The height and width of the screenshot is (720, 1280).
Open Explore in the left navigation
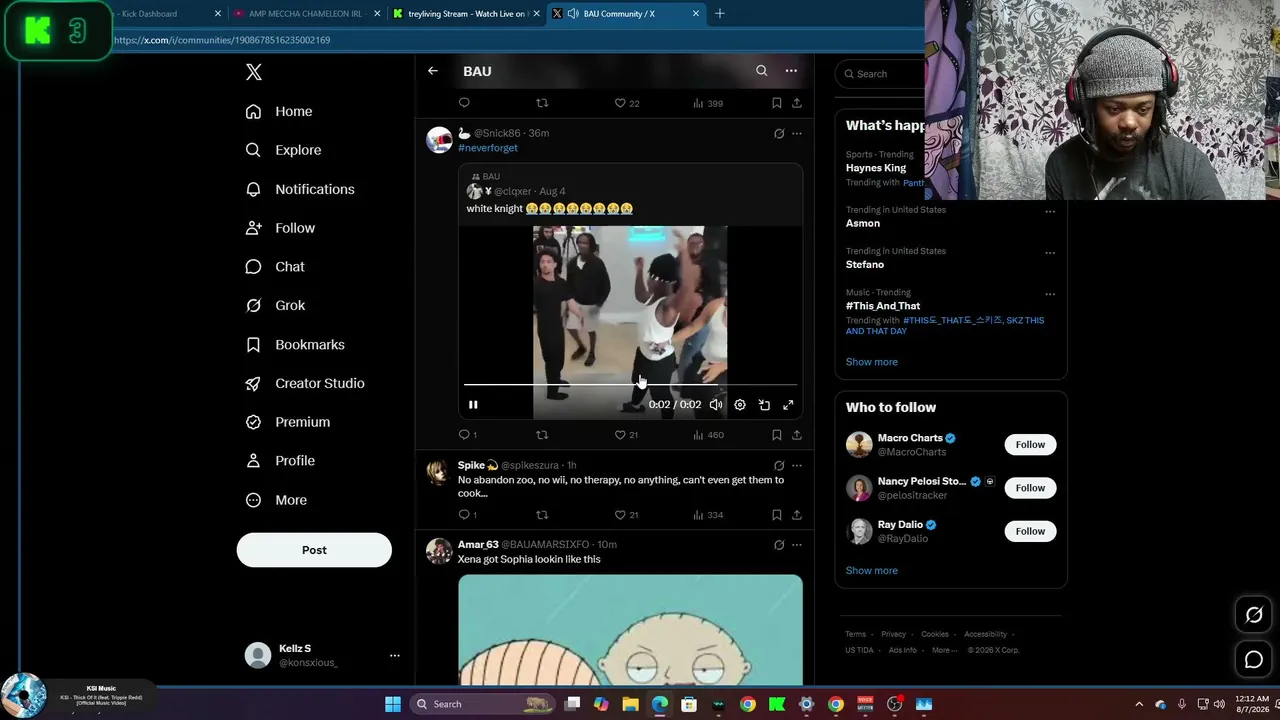coord(284,150)
